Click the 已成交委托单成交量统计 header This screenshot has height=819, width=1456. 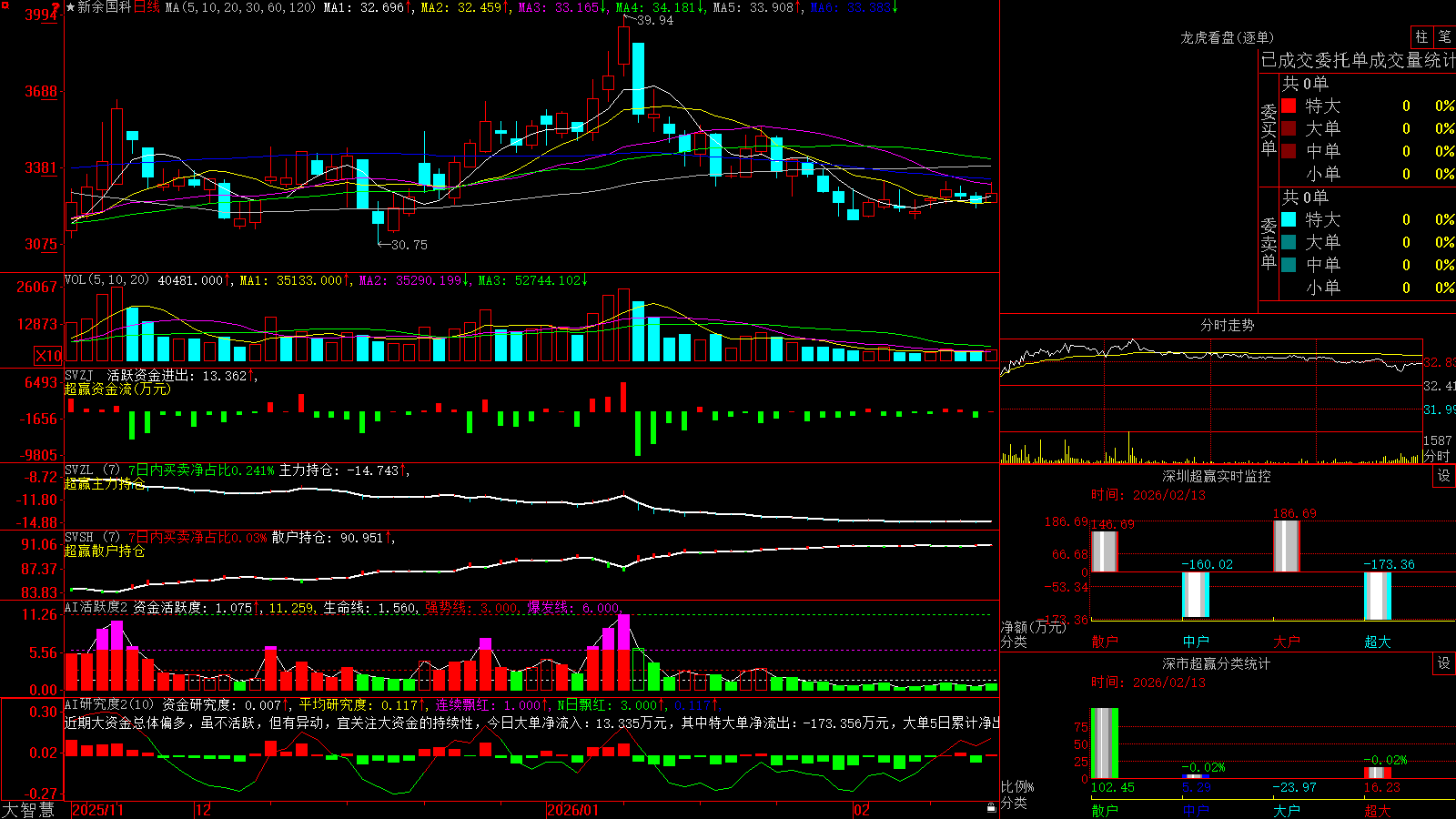point(1358,60)
